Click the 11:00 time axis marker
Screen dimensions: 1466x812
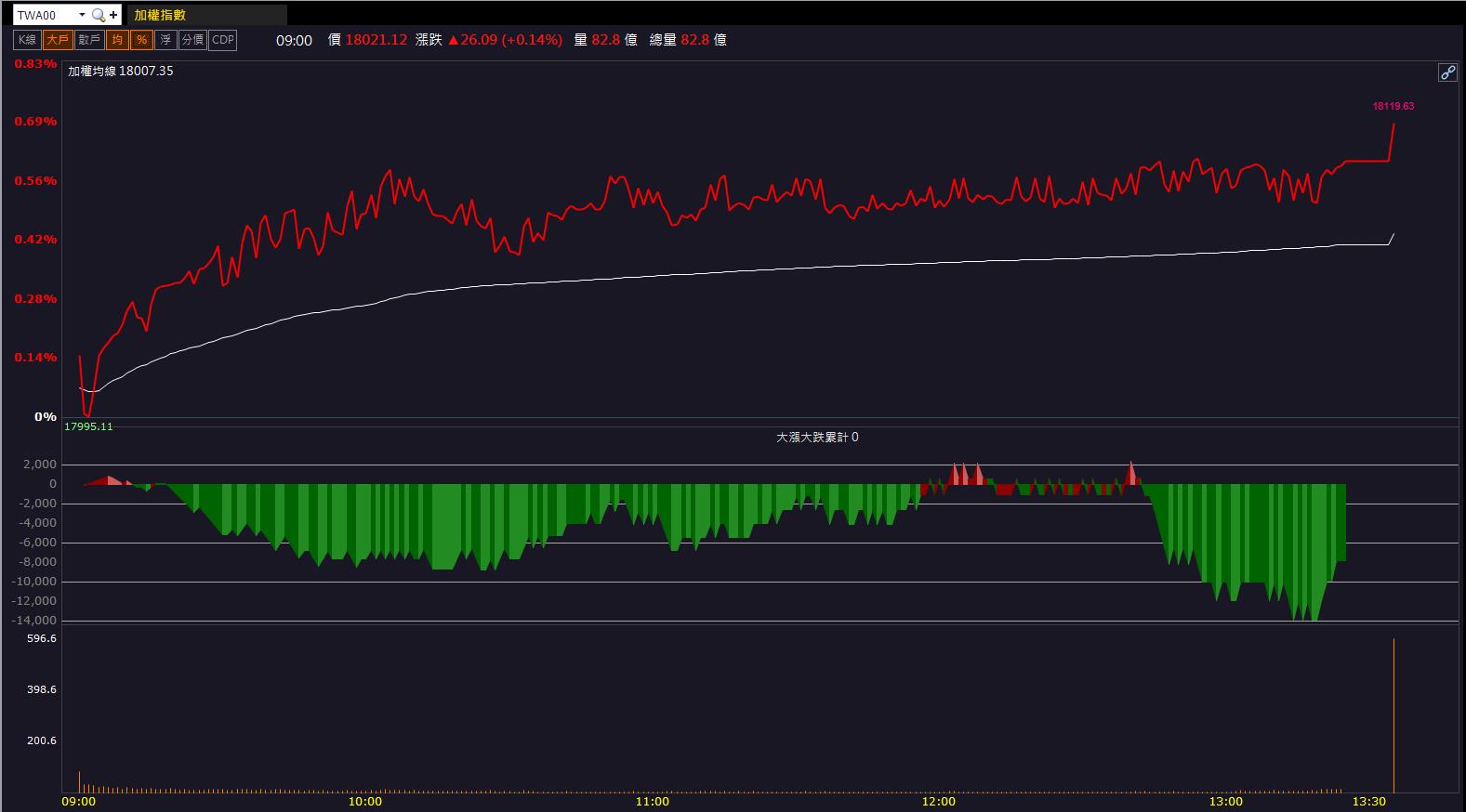click(653, 801)
